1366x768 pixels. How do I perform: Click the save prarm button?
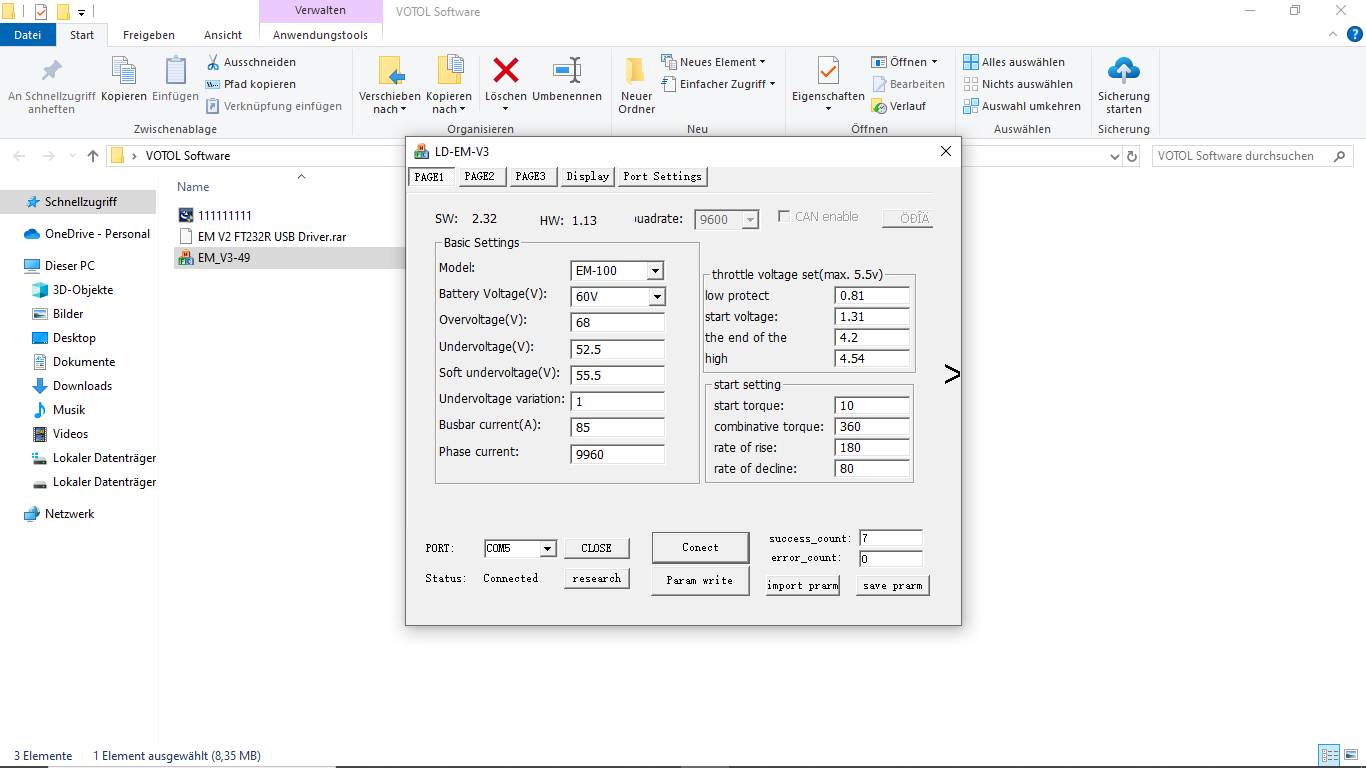892,585
